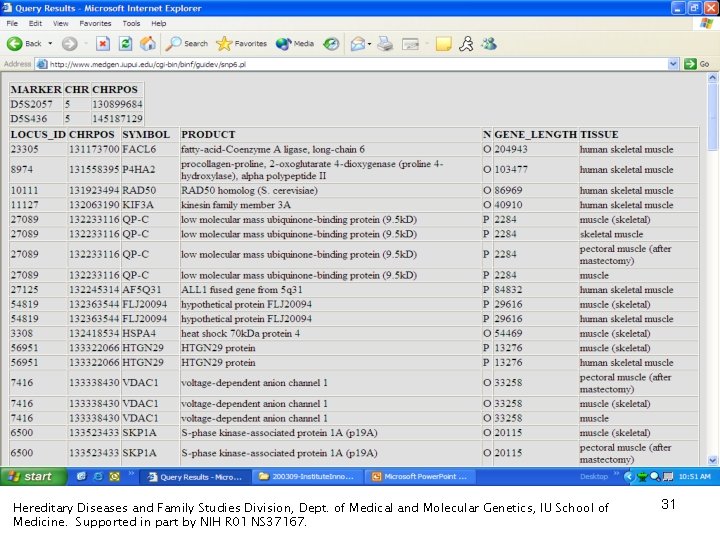Switch to Query Results taskbar button
Screen dimensions: 720x540
[x=195, y=477]
